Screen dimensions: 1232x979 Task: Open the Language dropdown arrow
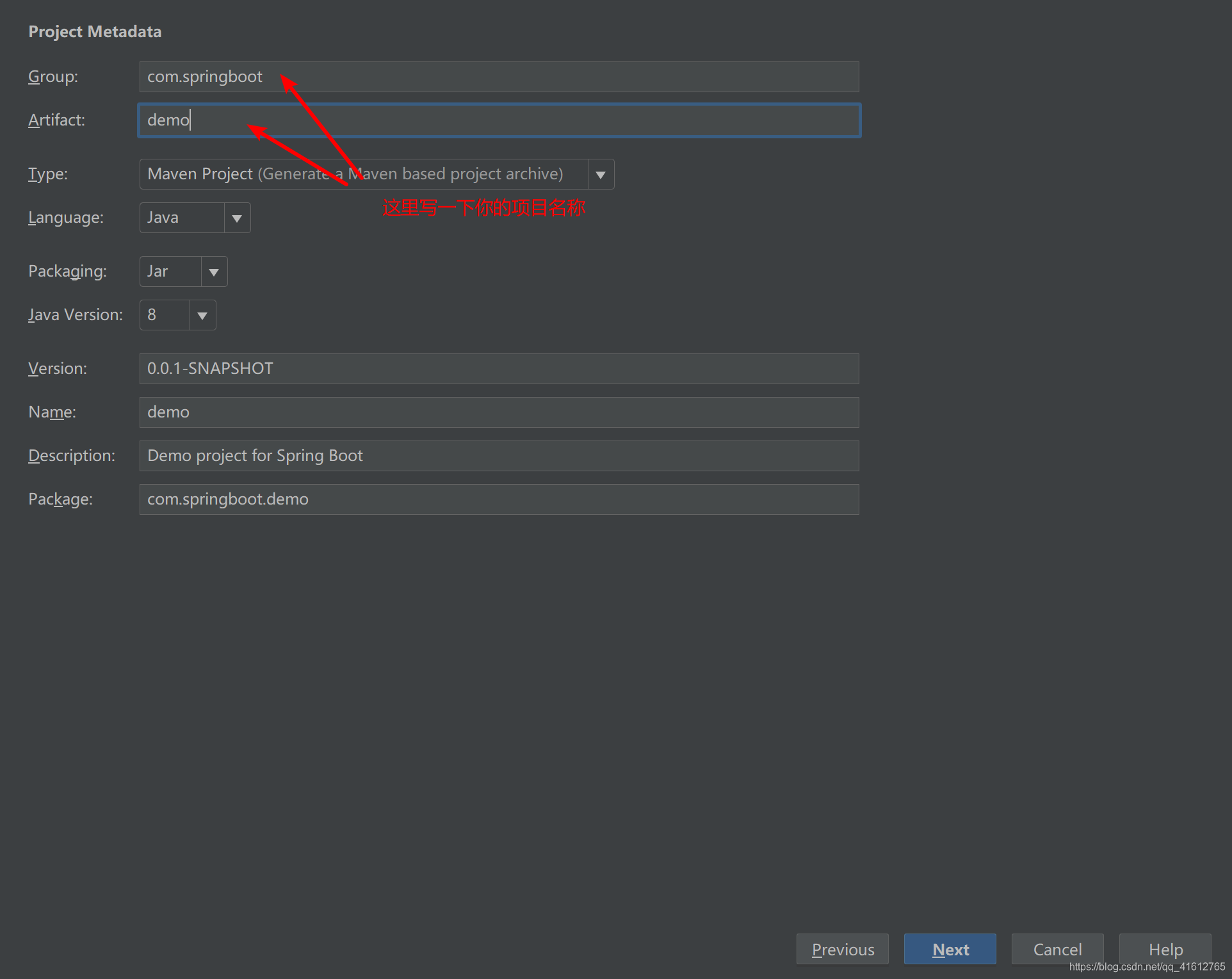click(x=236, y=218)
